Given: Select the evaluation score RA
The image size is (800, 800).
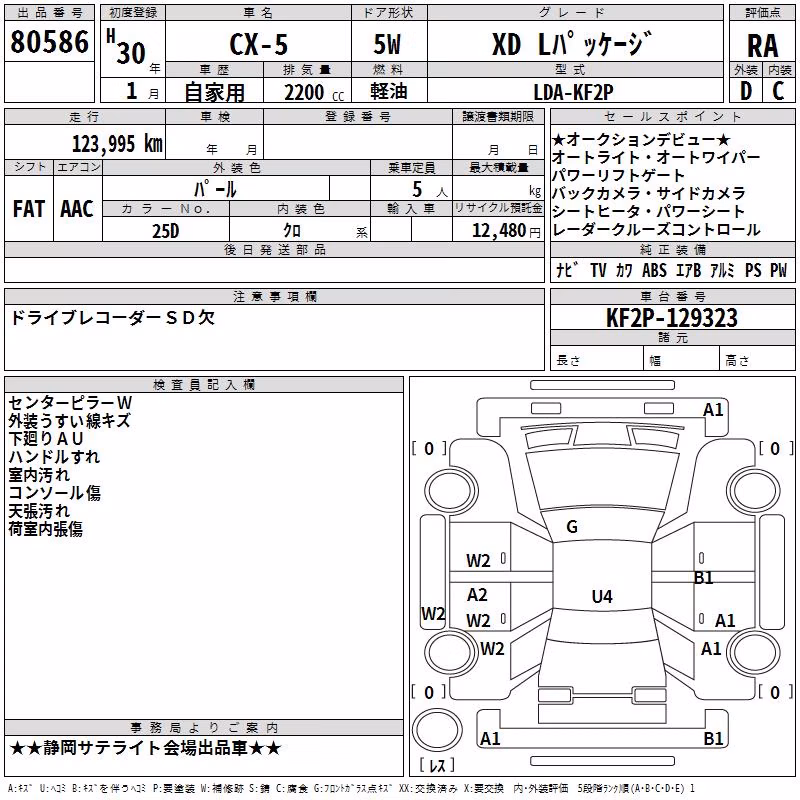Looking at the screenshot, I should [762, 46].
